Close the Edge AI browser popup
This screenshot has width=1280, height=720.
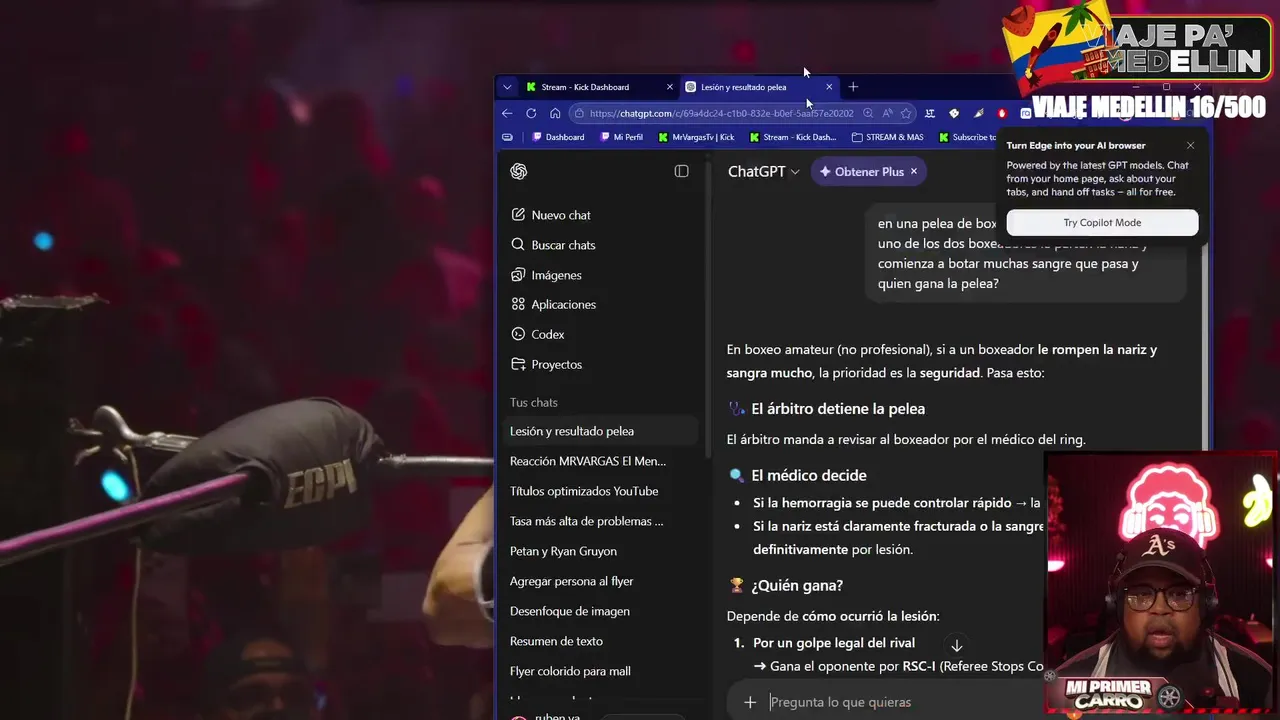coord(1190,146)
